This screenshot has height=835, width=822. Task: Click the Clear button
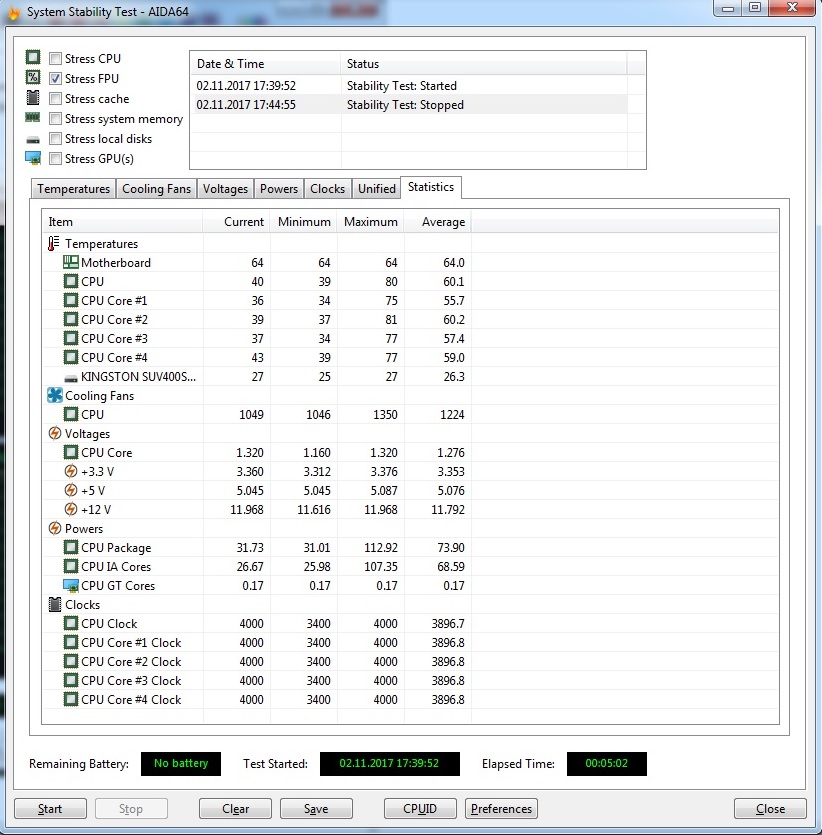(x=235, y=808)
